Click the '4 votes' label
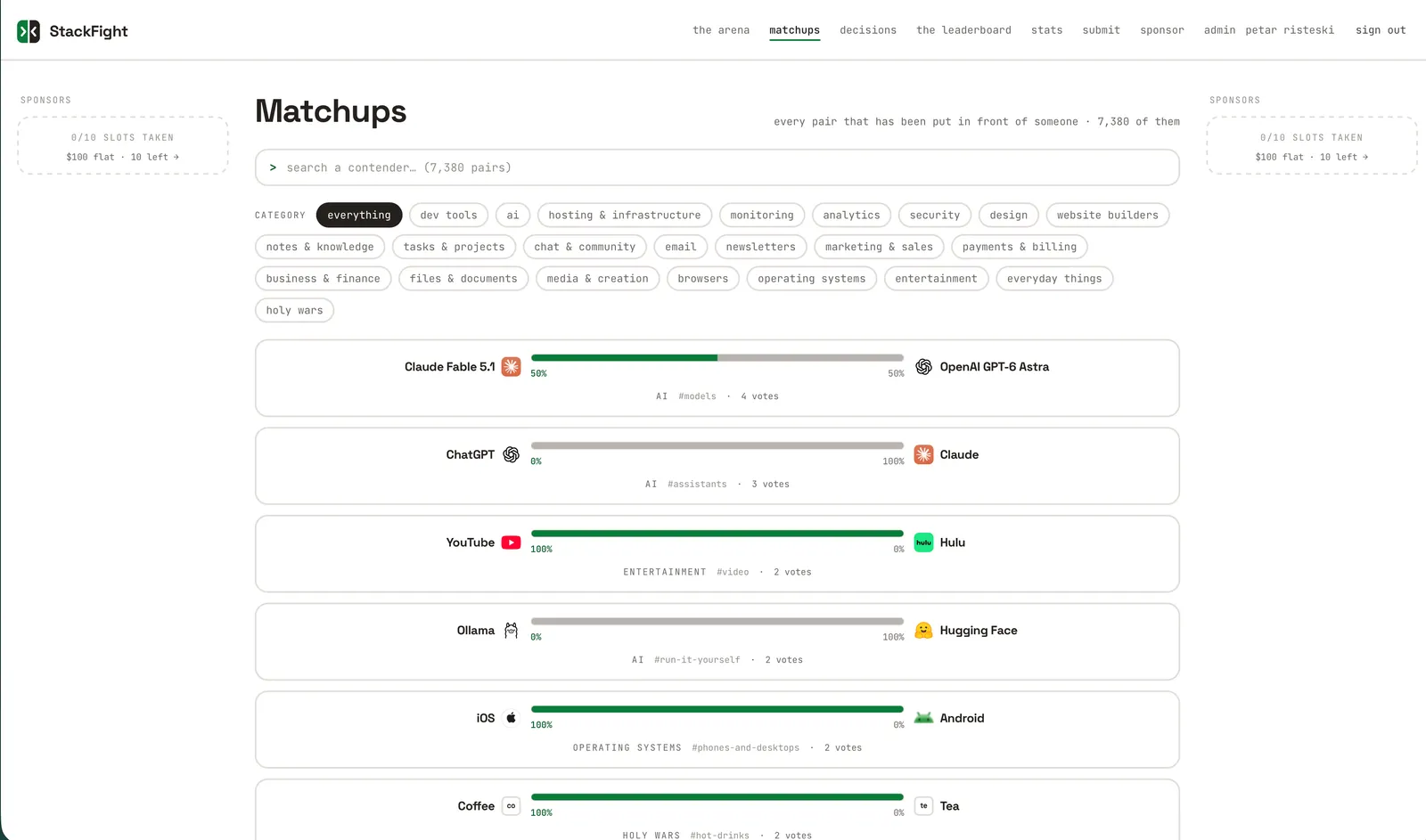 tap(759, 396)
